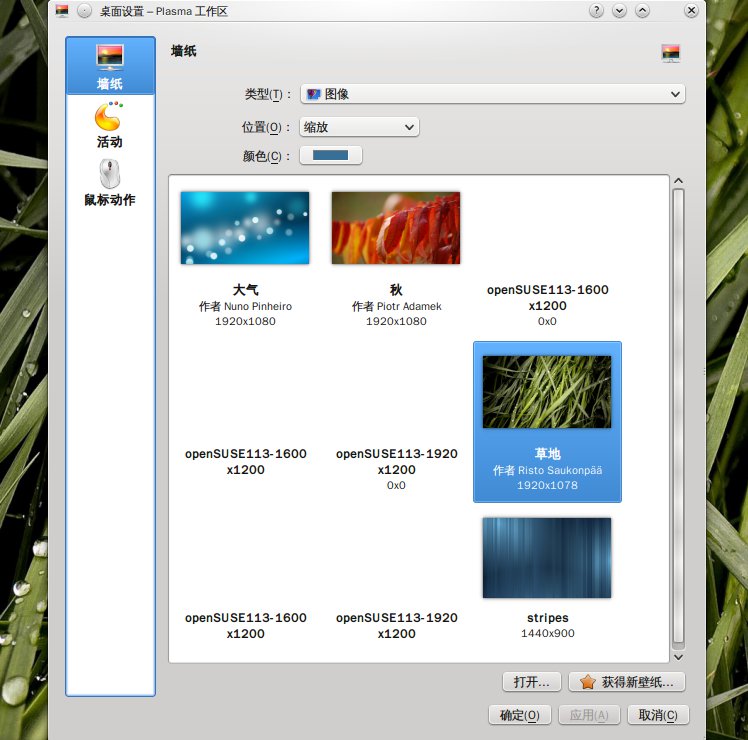Click the 作者 Piotr Adamek author text
748x740 pixels.
[x=396, y=306]
